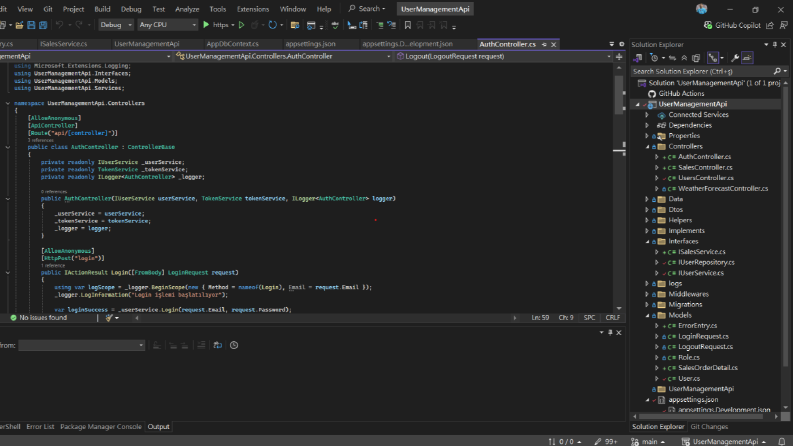The width and height of the screenshot is (793, 446).
Task: Toggle pin on AuthController.cs tab
Action: click(x=544, y=44)
